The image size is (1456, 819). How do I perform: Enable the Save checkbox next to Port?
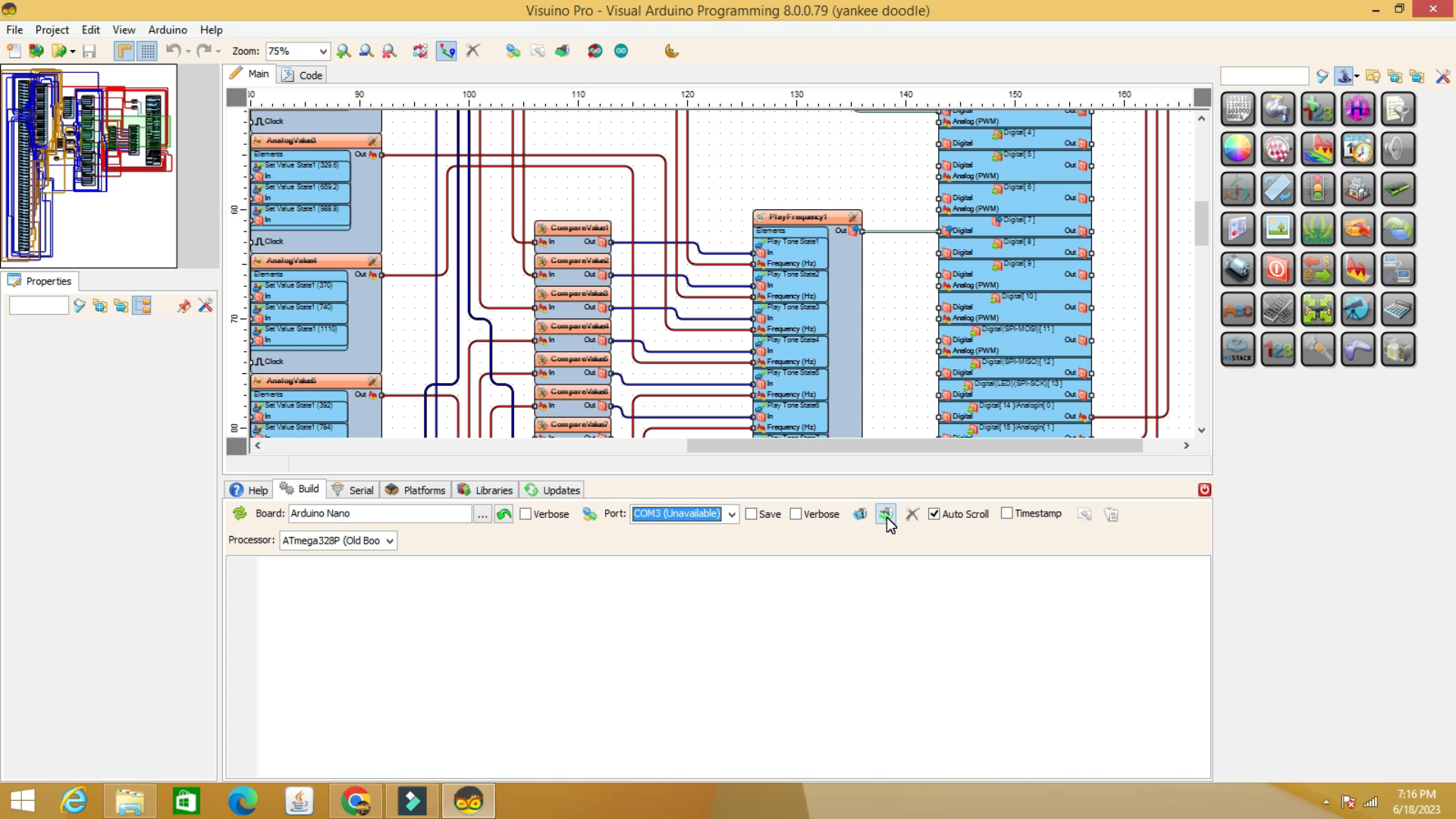[752, 514]
